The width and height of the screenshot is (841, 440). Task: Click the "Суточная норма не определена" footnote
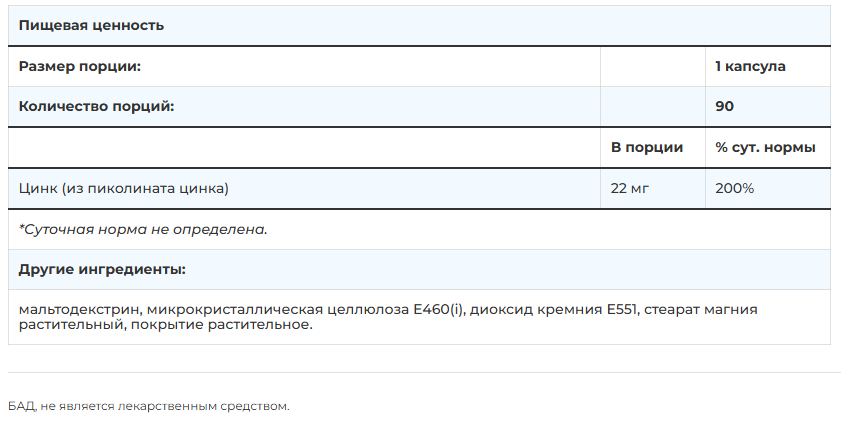(144, 229)
